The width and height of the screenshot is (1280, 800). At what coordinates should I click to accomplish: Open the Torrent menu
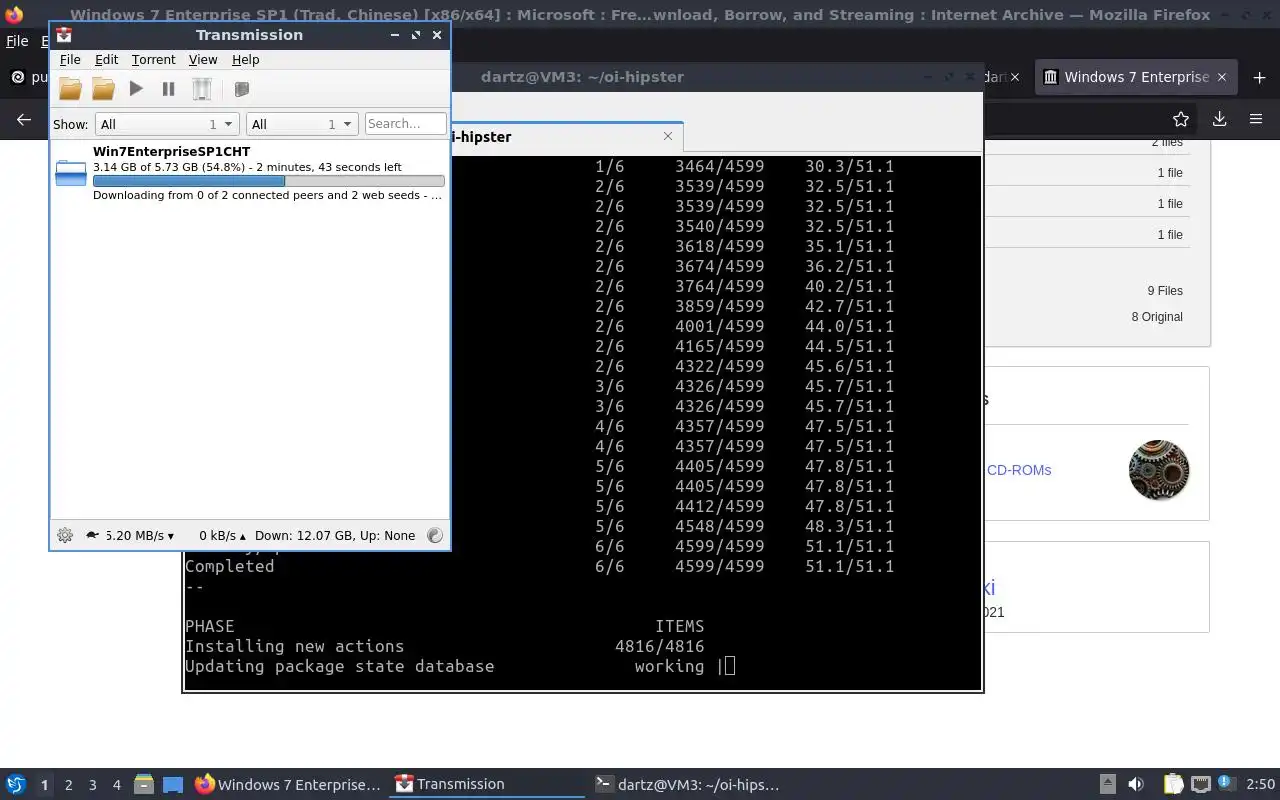(x=153, y=60)
